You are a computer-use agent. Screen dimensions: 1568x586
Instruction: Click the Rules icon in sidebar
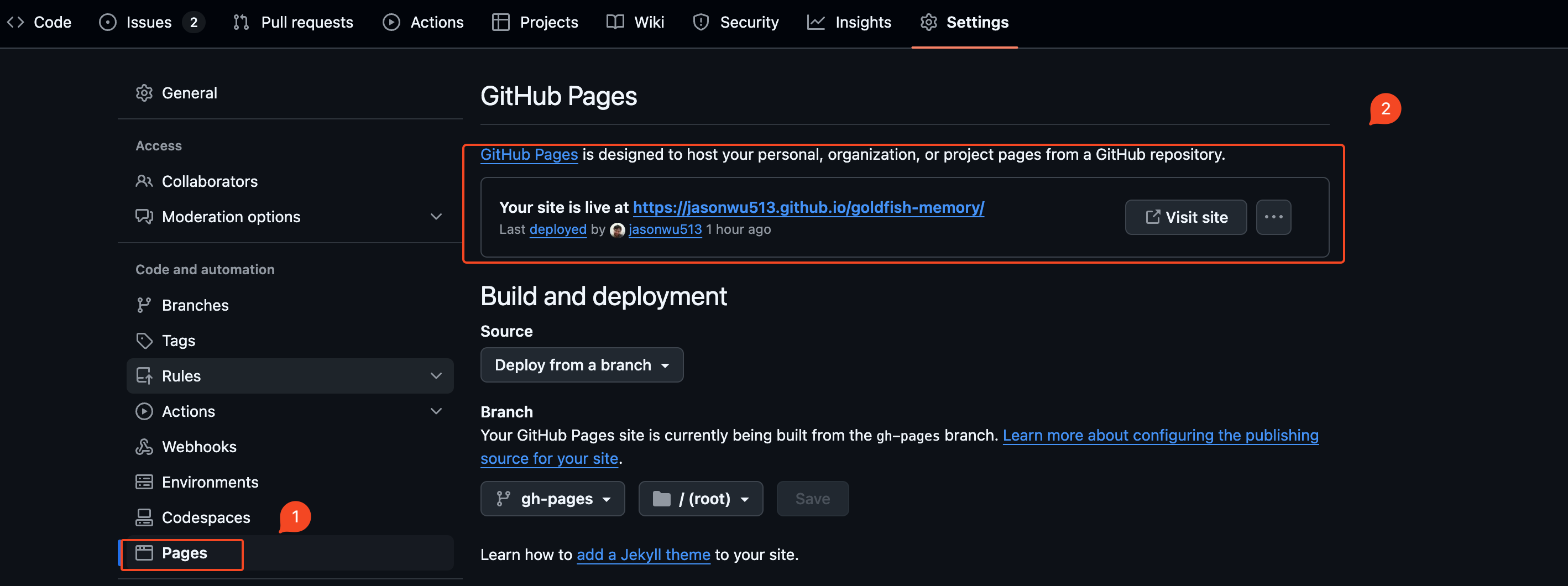click(x=144, y=375)
